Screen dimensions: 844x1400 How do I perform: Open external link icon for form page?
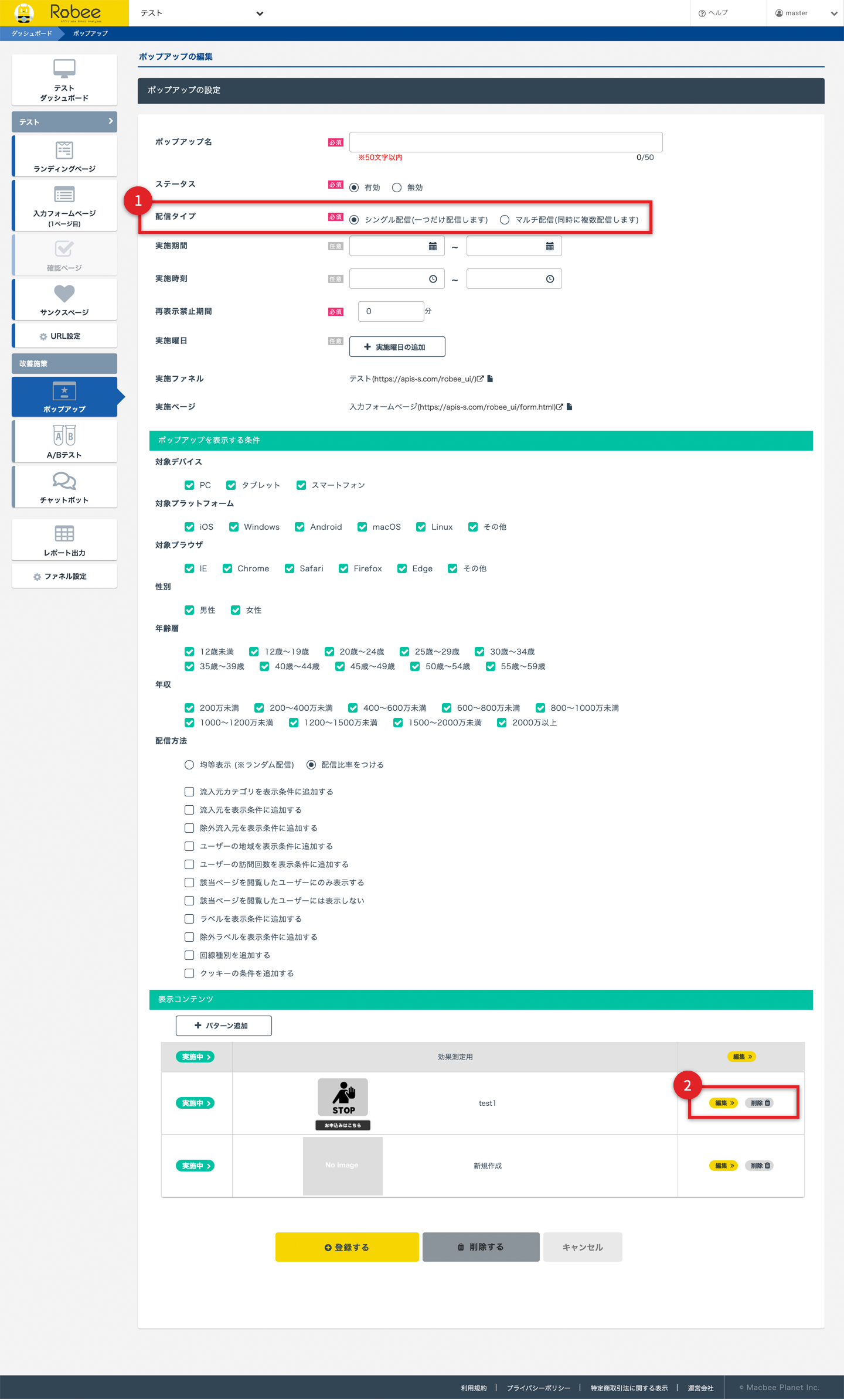coord(560,407)
